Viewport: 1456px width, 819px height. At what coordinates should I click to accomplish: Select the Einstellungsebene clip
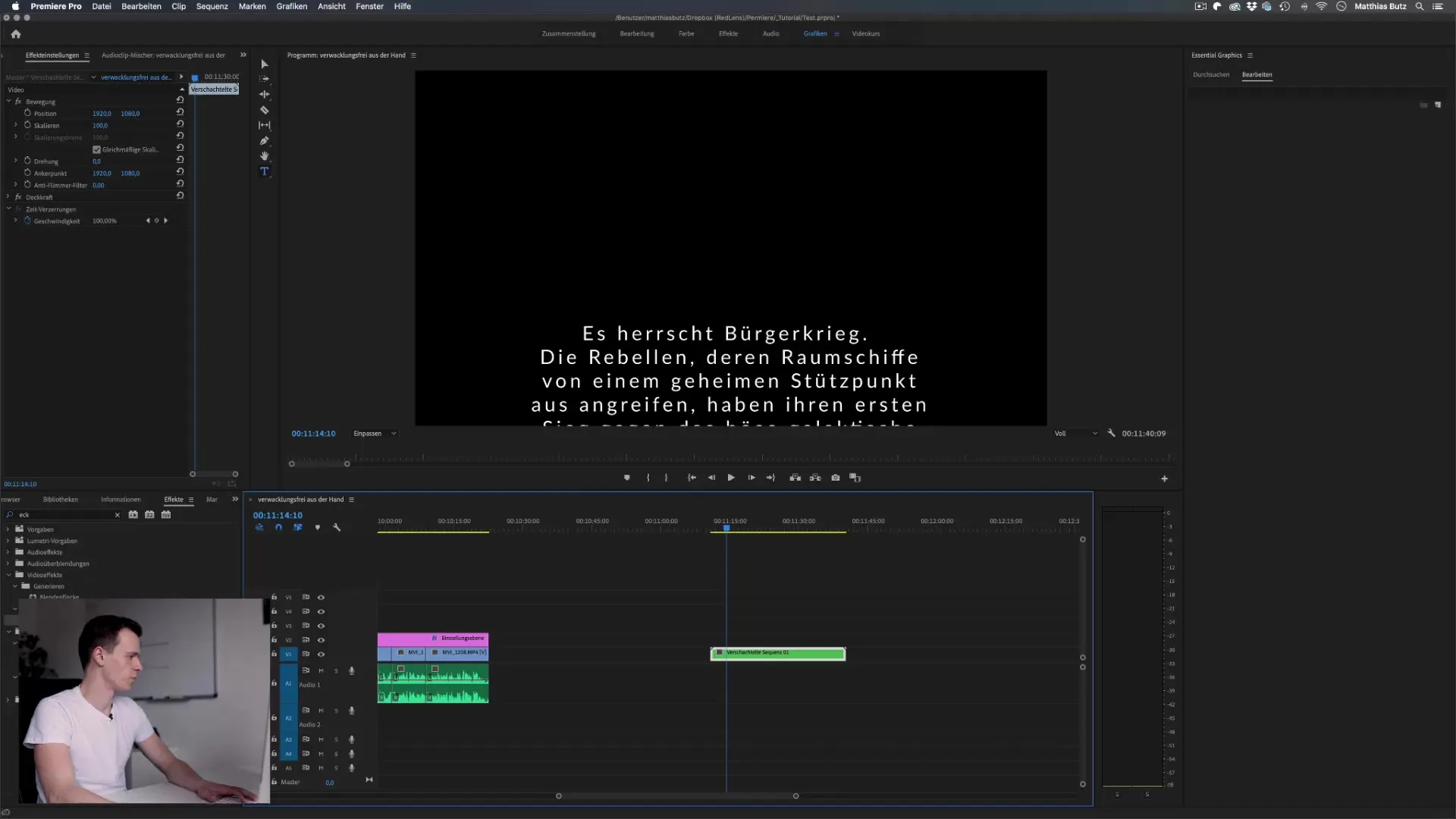tap(433, 639)
